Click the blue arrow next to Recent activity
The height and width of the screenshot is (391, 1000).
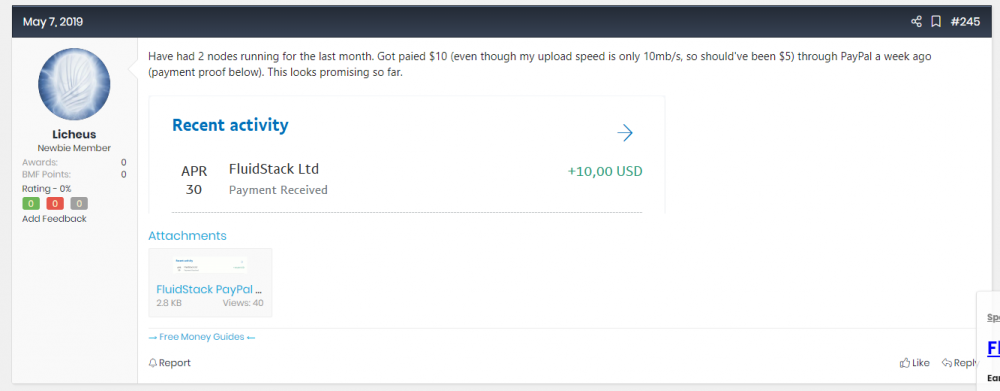625,133
